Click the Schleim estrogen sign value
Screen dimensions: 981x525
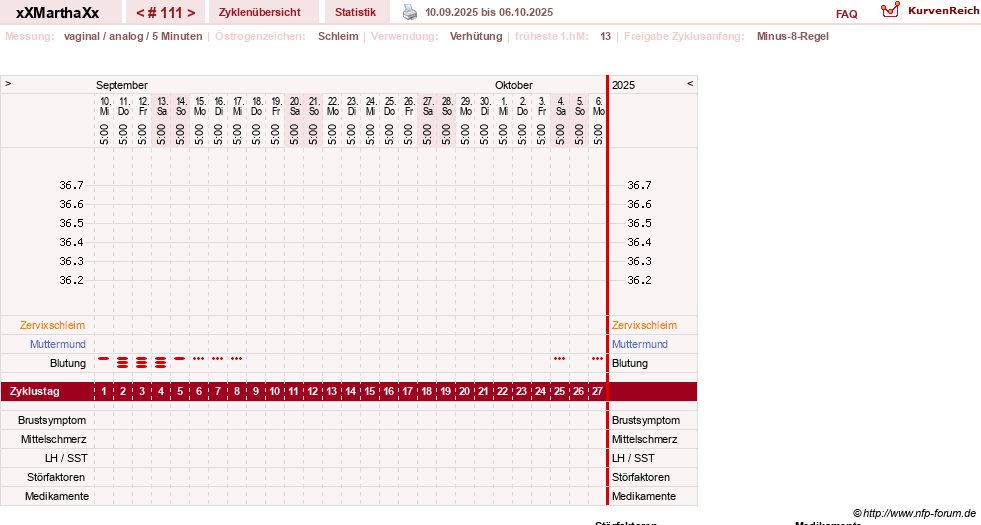[338, 36]
